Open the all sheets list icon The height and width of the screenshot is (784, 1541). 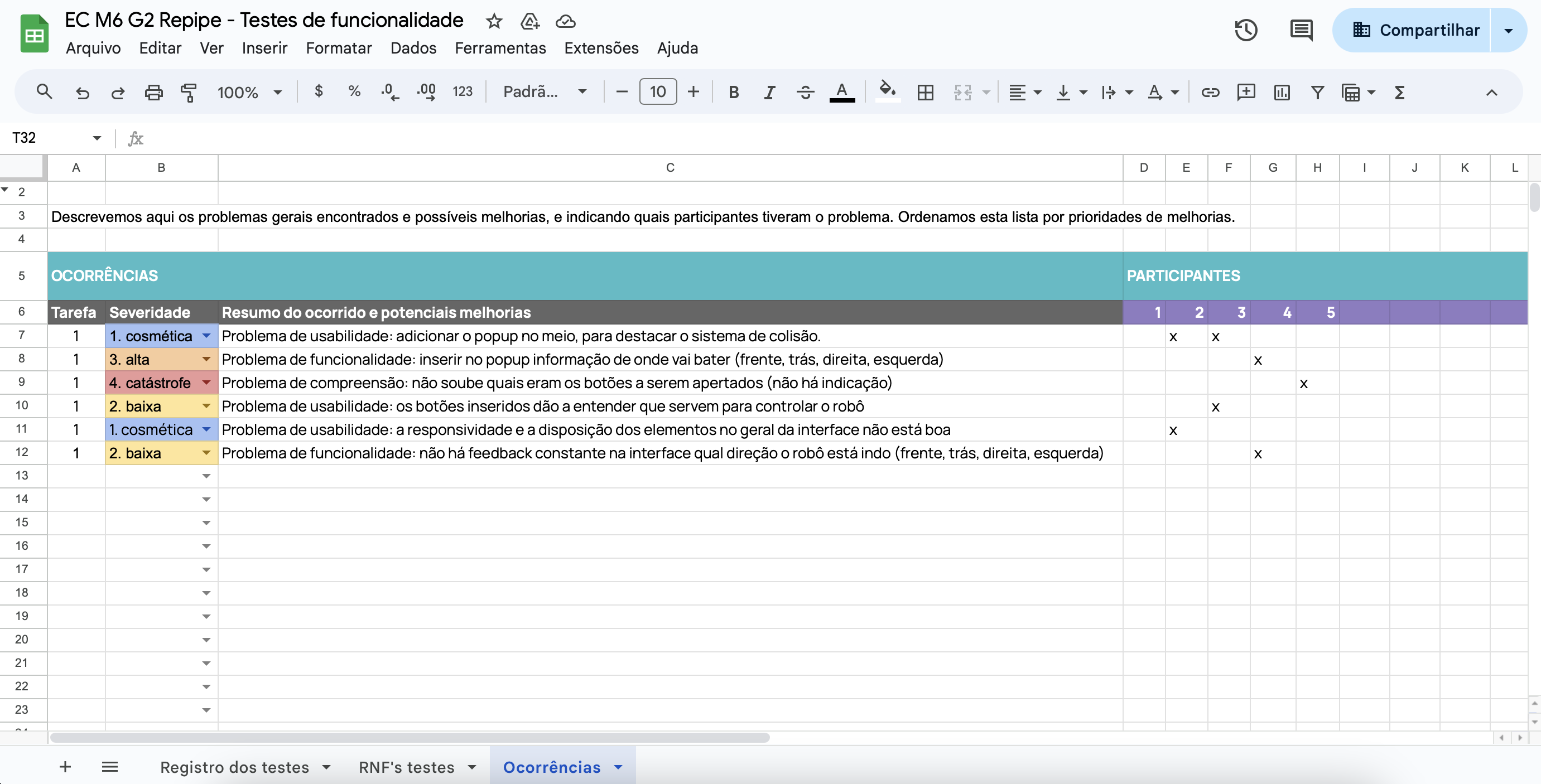(x=110, y=767)
